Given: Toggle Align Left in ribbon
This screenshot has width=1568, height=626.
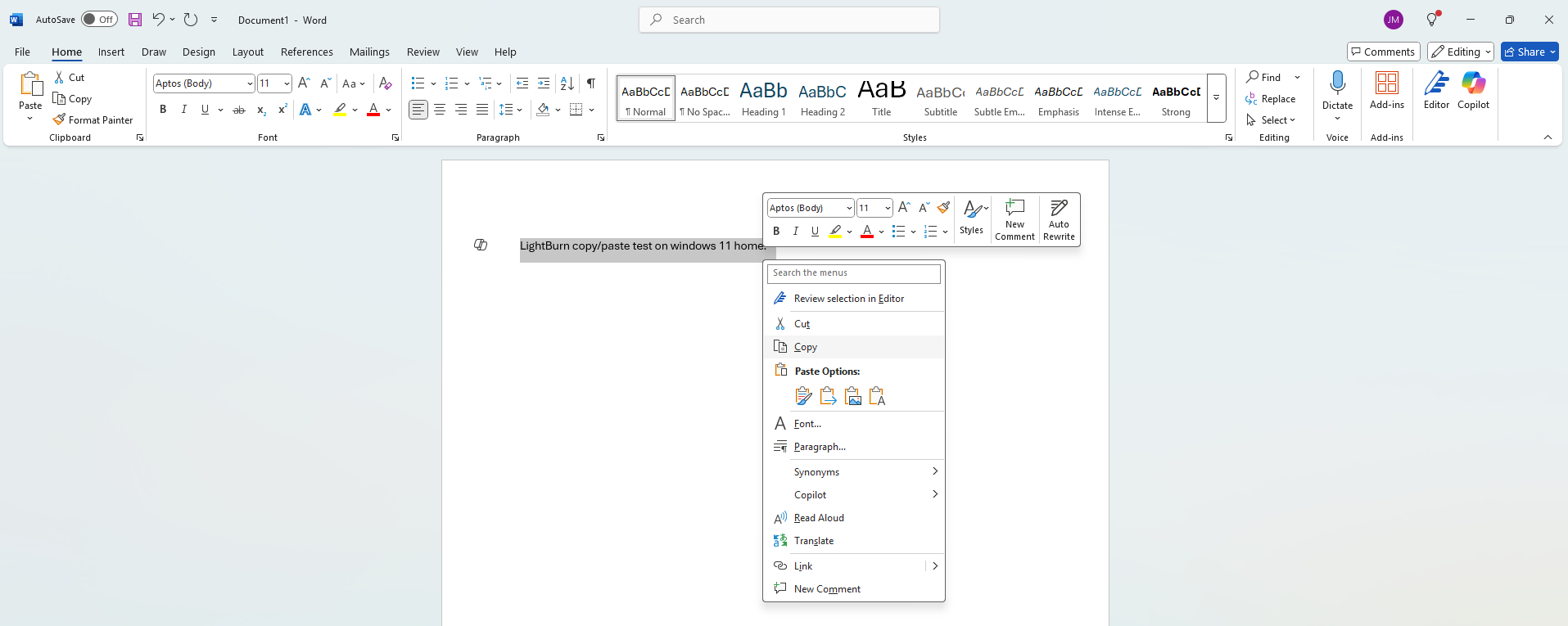Looking at the screenshot, I should coord(418,110).
